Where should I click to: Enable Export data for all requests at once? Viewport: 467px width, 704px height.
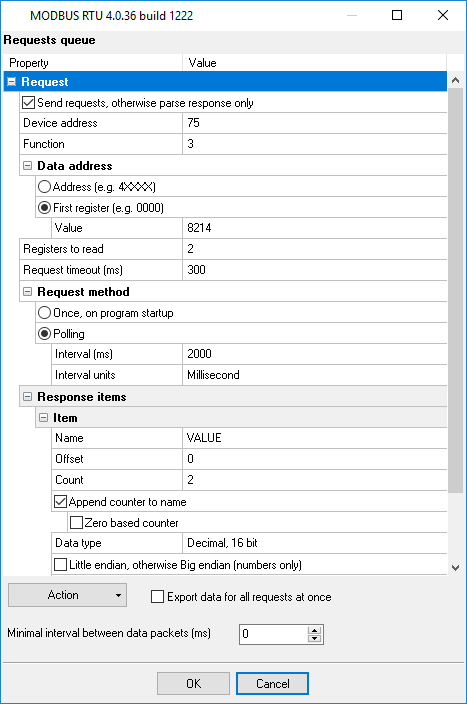click(x=157, y=597)
